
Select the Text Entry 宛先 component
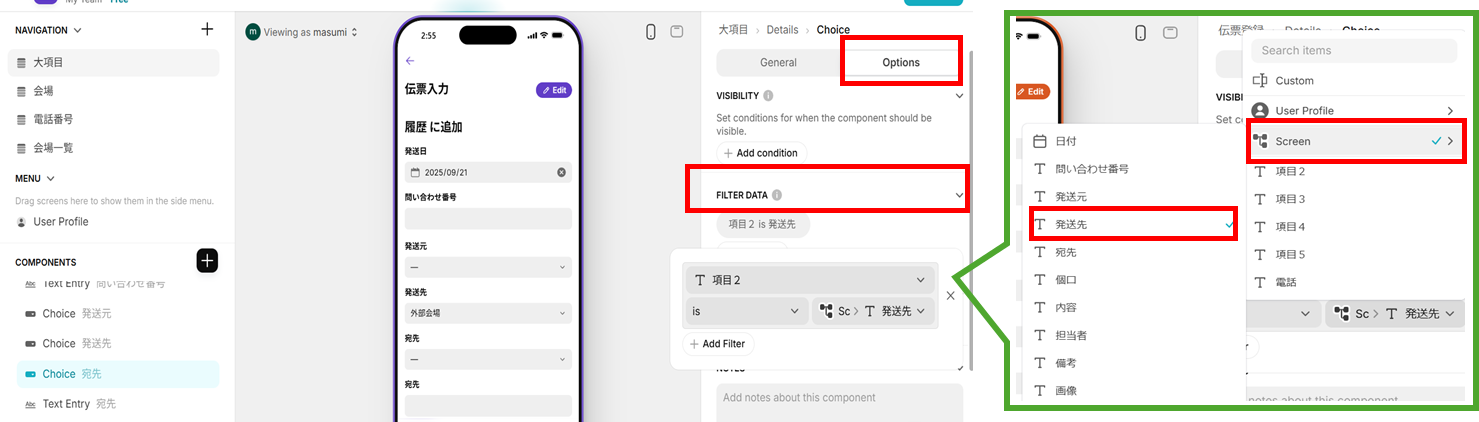[118, 404]
